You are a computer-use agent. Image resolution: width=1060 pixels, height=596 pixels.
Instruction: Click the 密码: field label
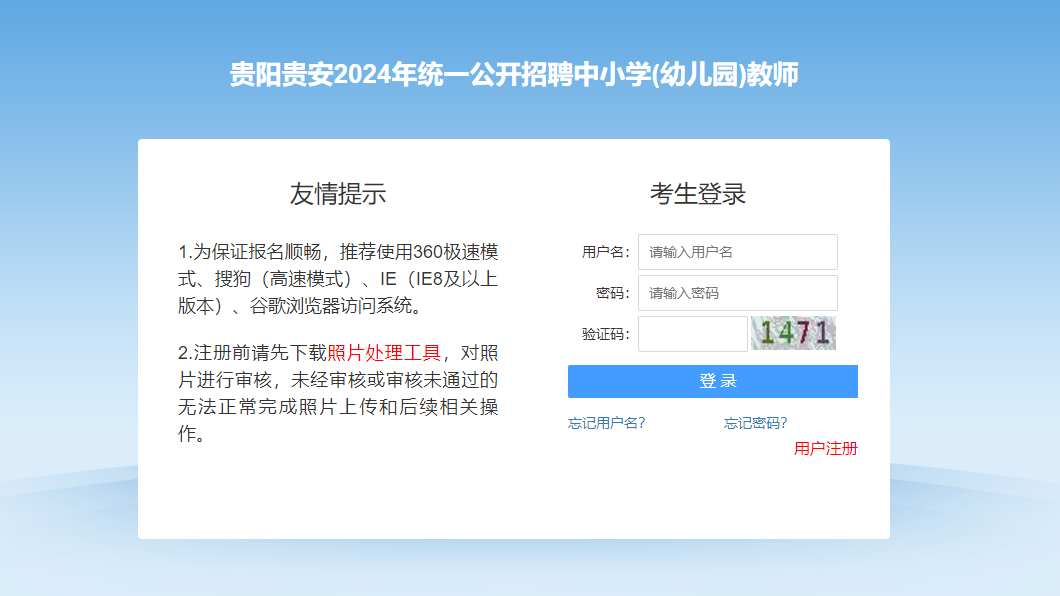click(612, 293)
